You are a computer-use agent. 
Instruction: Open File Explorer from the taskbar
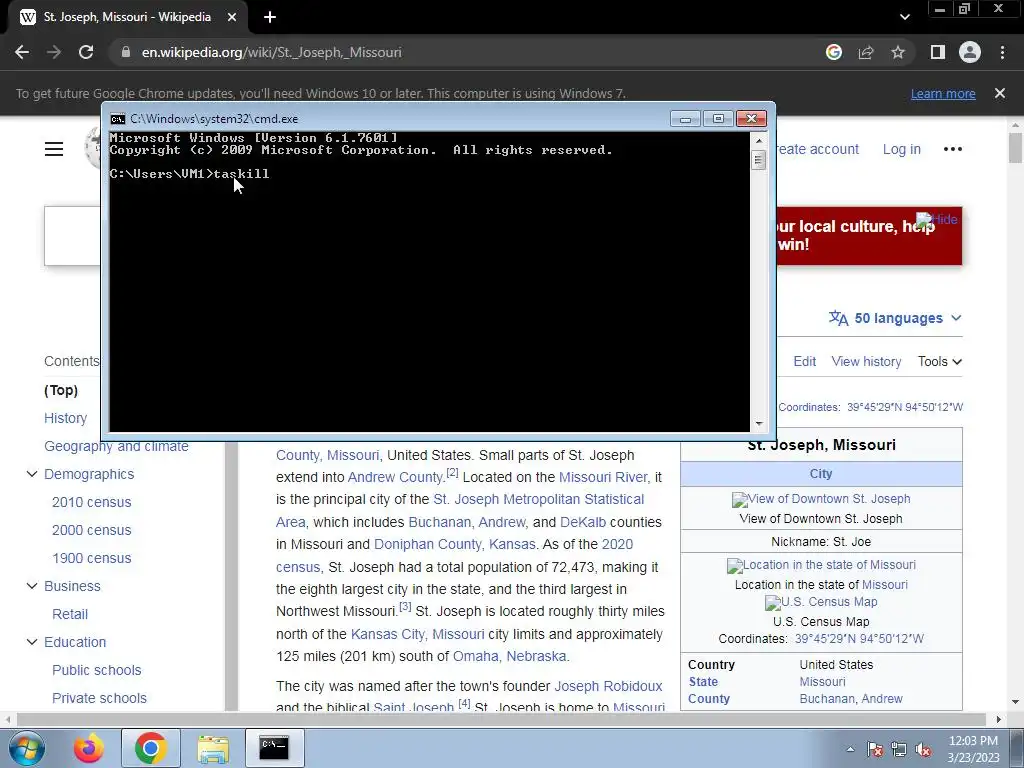tap(213, 748)
